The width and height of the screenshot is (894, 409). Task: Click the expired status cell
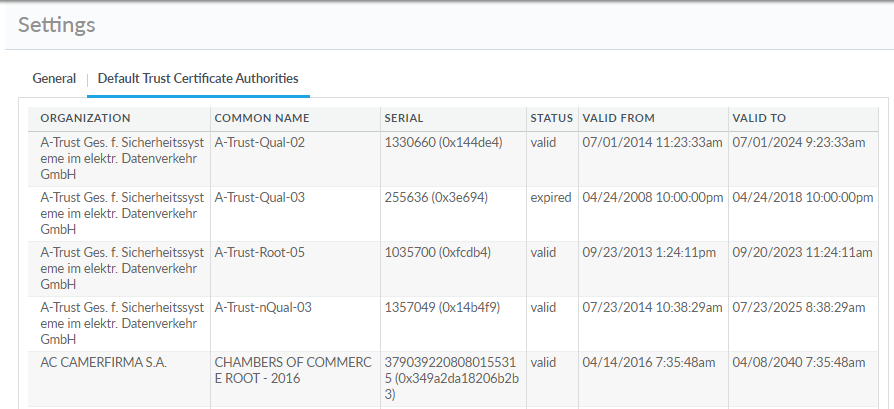pos(551,198)
